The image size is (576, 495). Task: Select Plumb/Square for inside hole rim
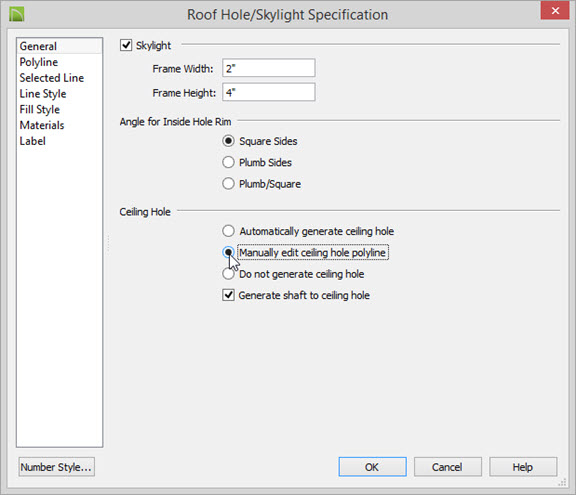pyautogui.click(x=228, y=184)
